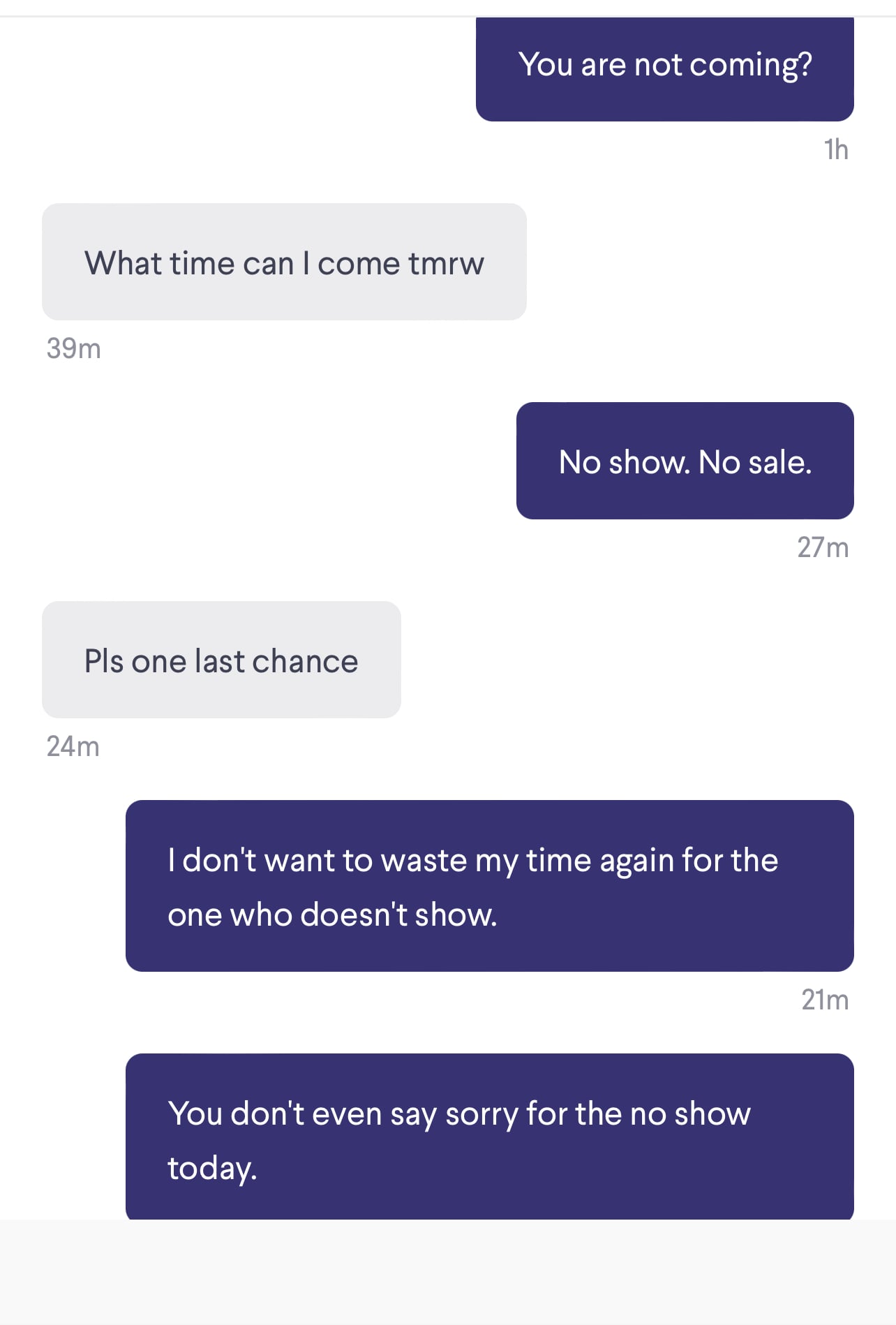Image resolution: width=896 pixels, height=1325 pixels.
Task: Tap "one who doesn't show." text line
Action: pyautogui.click(x=332, y=915)
